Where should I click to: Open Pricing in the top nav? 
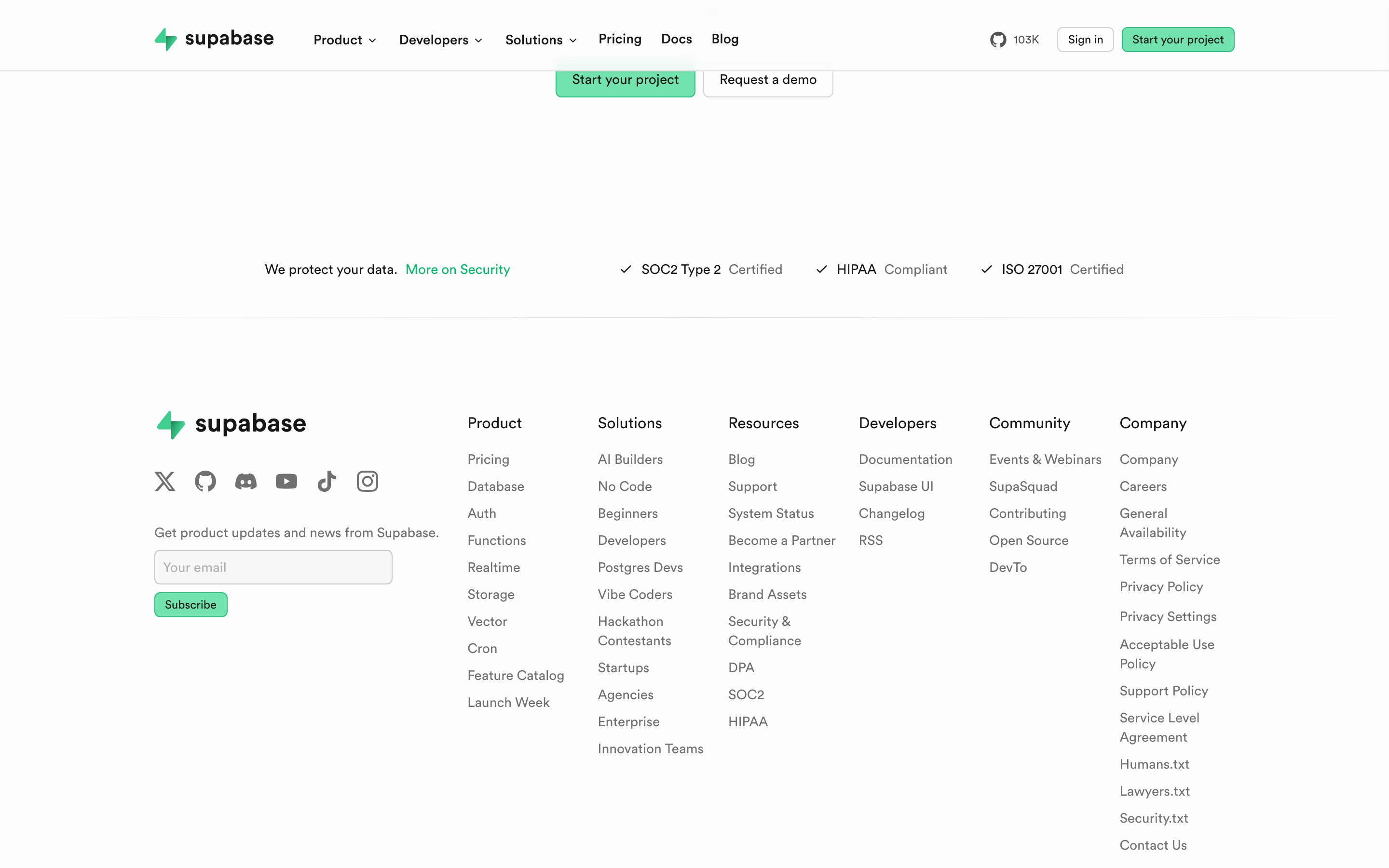point(620,39)
